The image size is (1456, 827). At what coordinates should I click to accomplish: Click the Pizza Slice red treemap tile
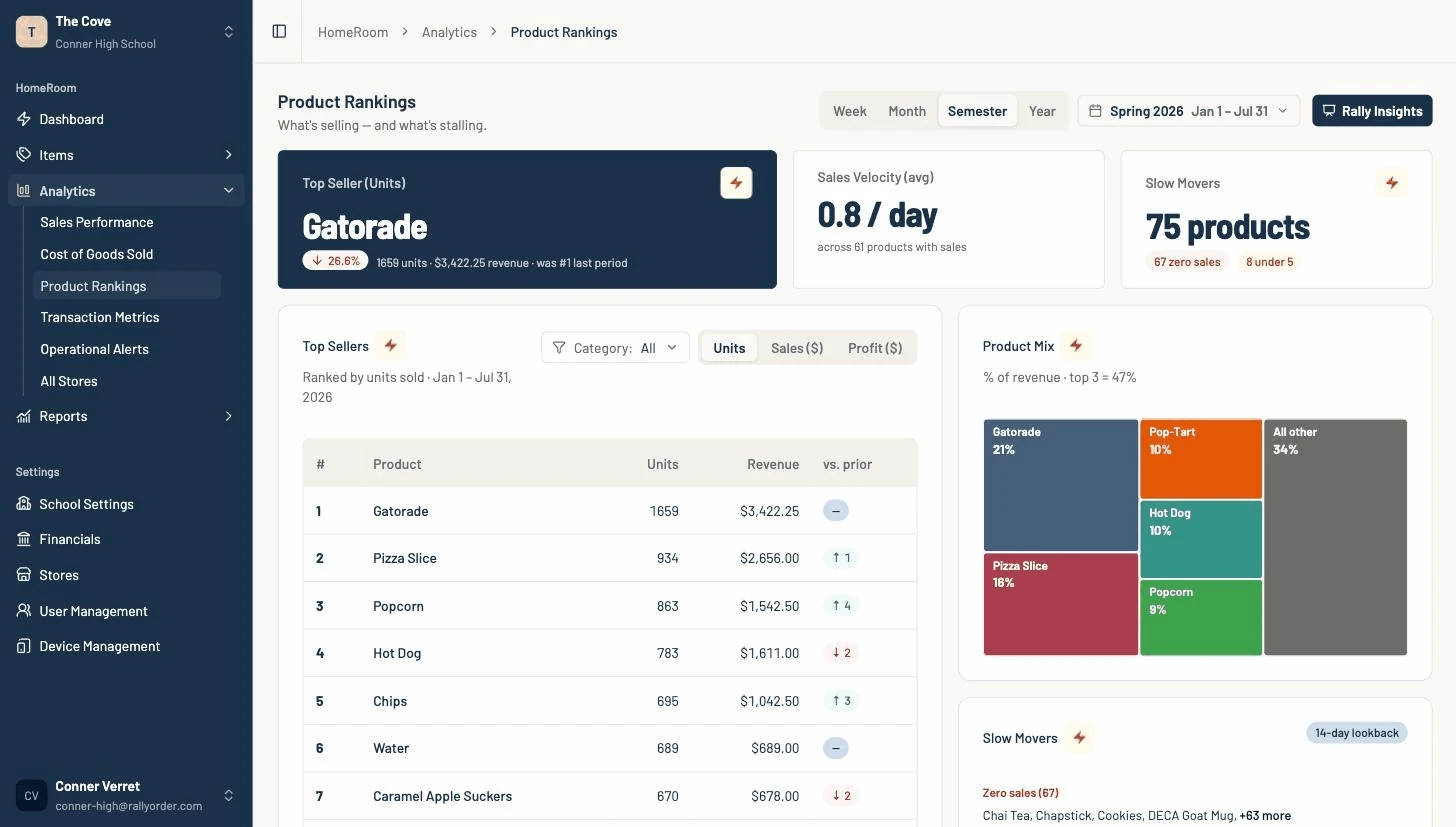pyautogui.click(x=1061, y=604)
